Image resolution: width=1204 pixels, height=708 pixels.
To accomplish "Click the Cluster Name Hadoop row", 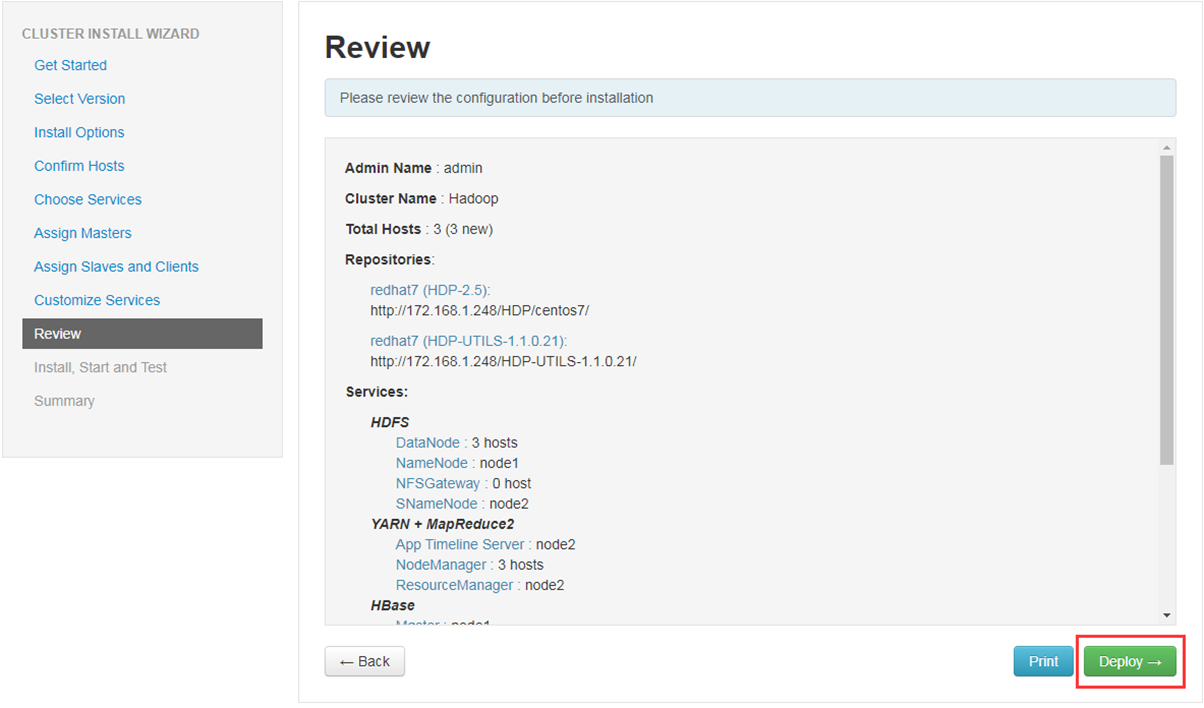I will 421,198.
